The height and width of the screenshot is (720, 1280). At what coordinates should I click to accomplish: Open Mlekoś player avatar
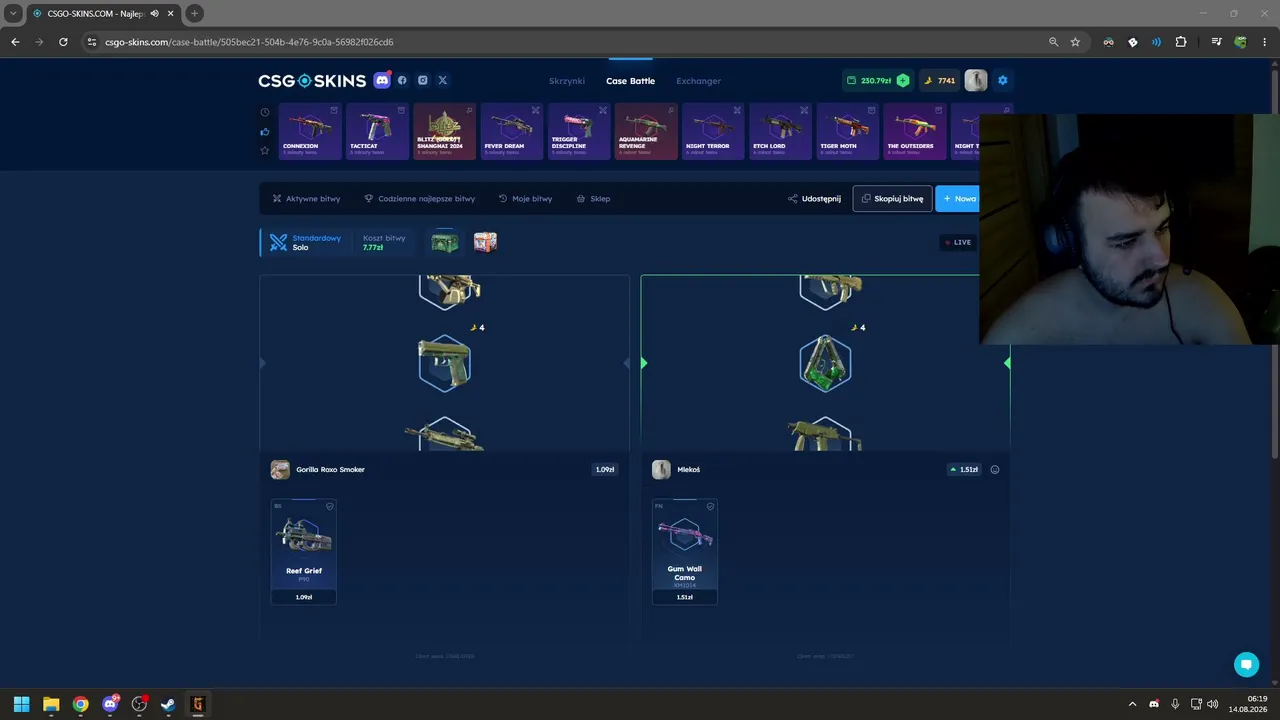point(661,469)
